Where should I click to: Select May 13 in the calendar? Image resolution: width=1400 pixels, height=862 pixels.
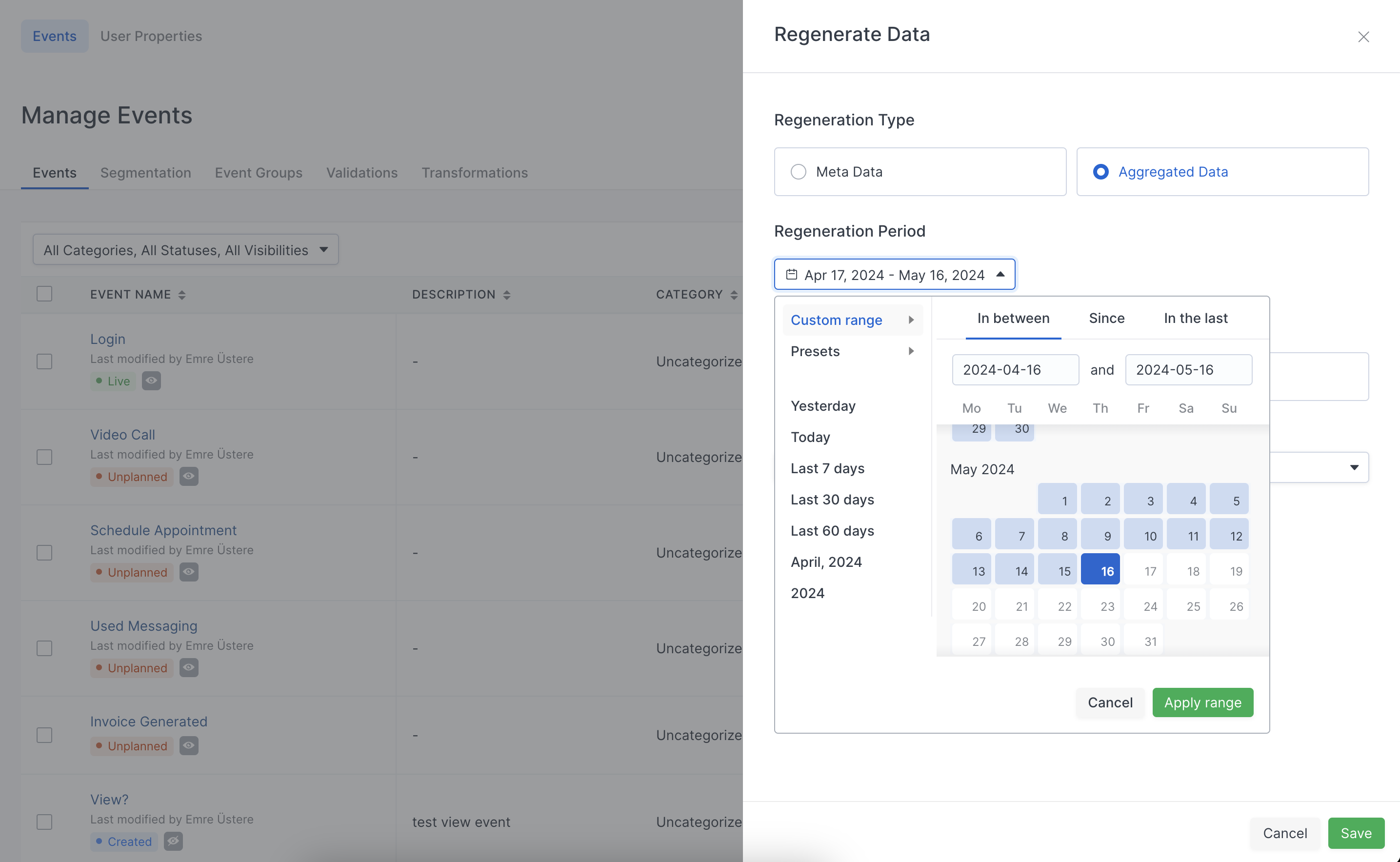971,569
